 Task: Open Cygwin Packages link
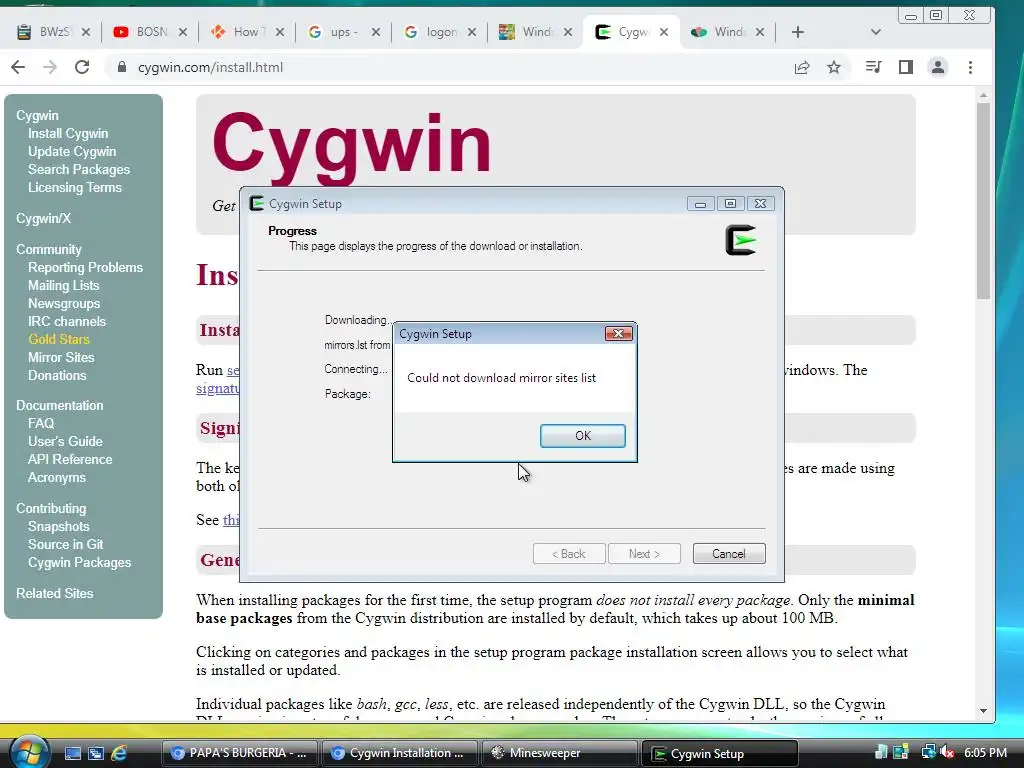click(x=80, y=562)
